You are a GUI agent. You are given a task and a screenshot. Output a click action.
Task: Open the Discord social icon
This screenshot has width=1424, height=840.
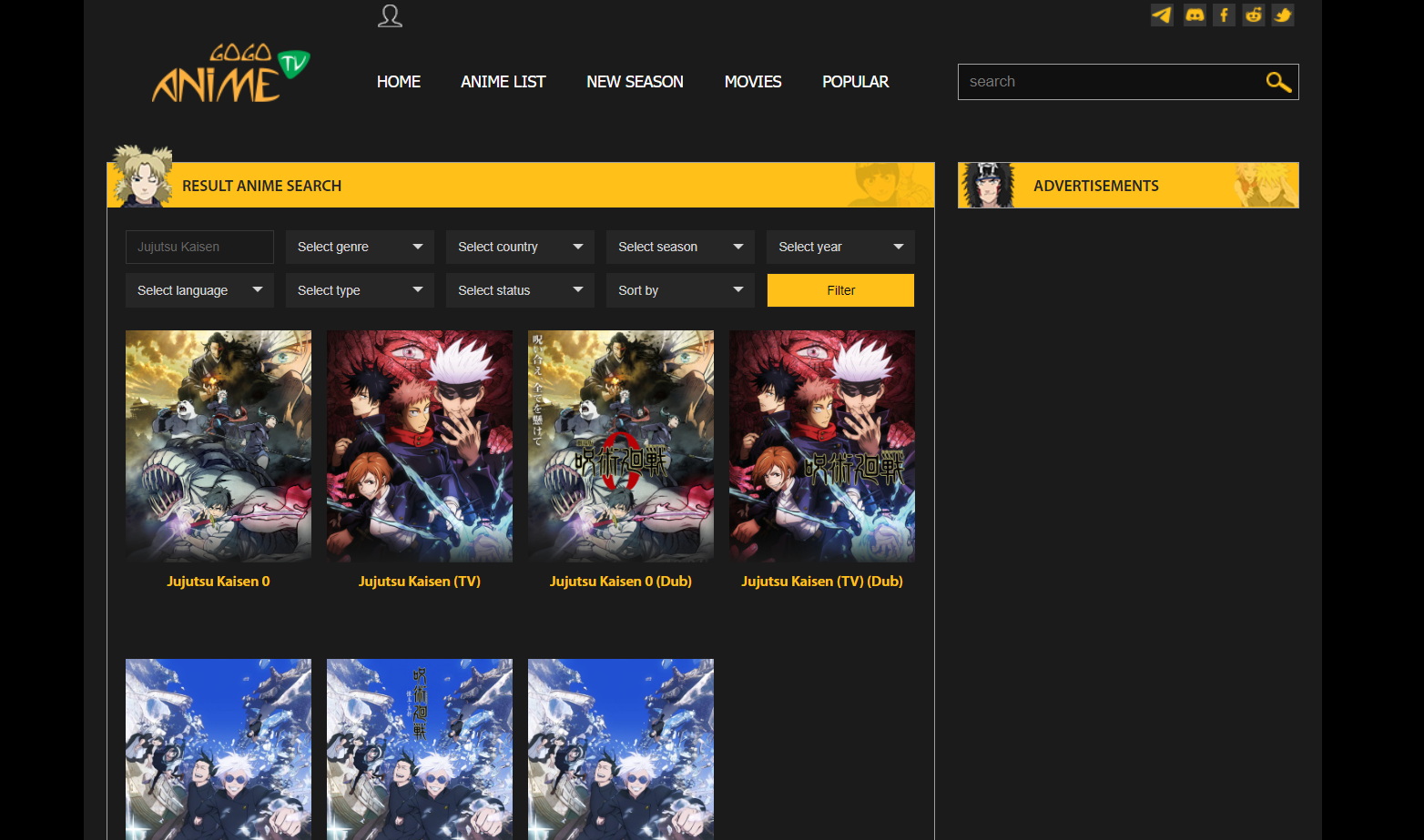[1195, 15]
